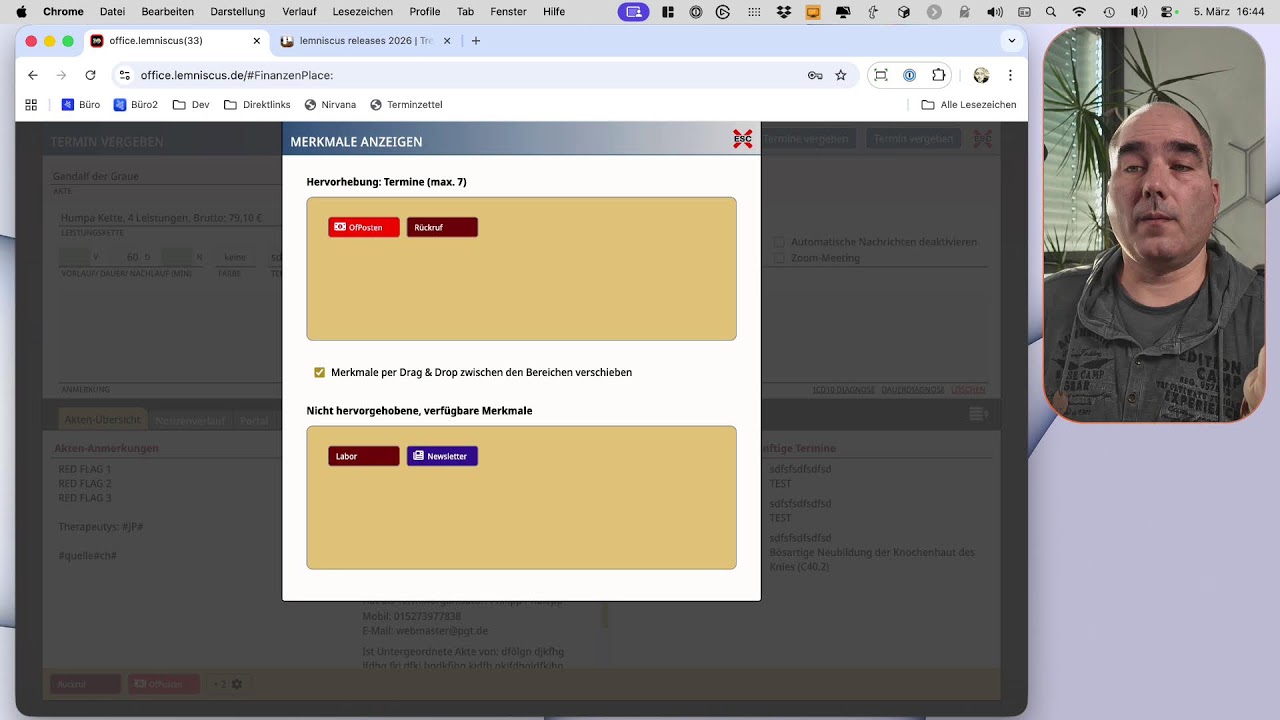1280x720 pixels.
Task: Open password manager key icon in address bar
Action: 815,75
